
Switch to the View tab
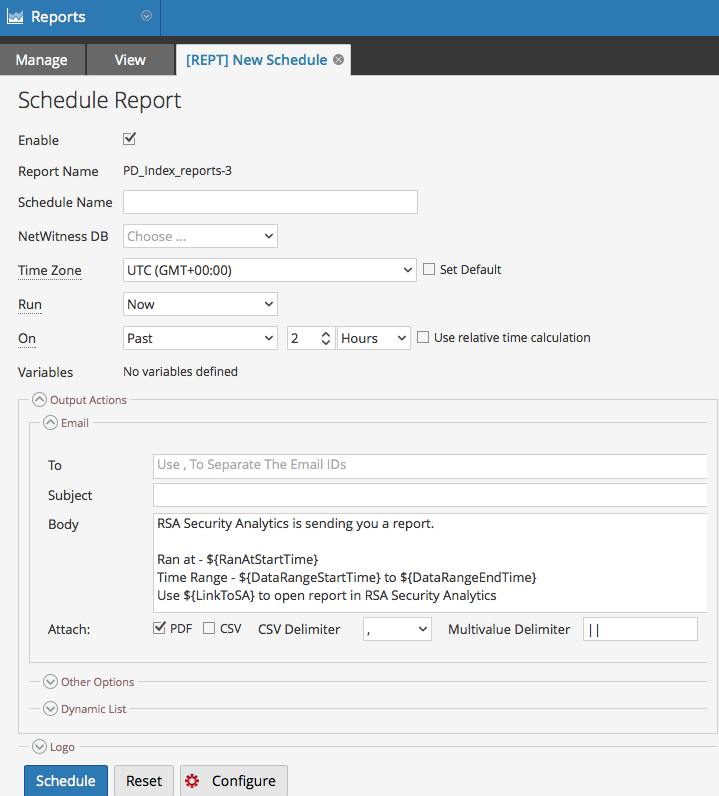[x=130, y=60]
